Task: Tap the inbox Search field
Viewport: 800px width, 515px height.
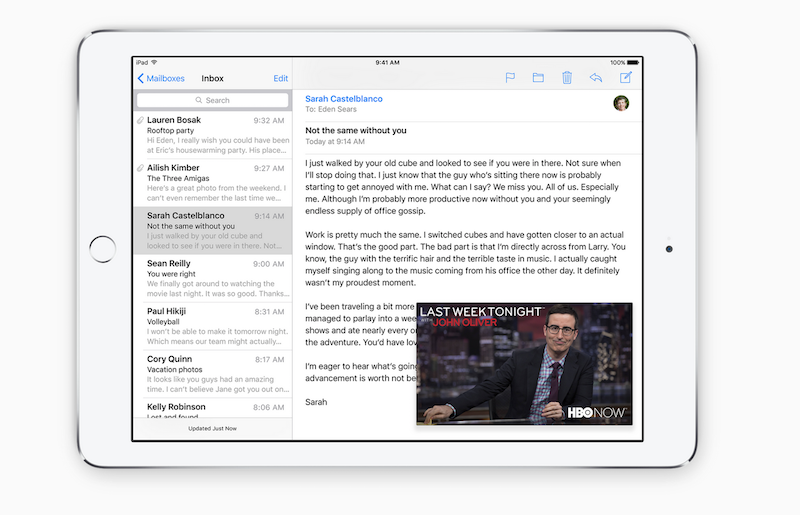Action: click(212, 100)
